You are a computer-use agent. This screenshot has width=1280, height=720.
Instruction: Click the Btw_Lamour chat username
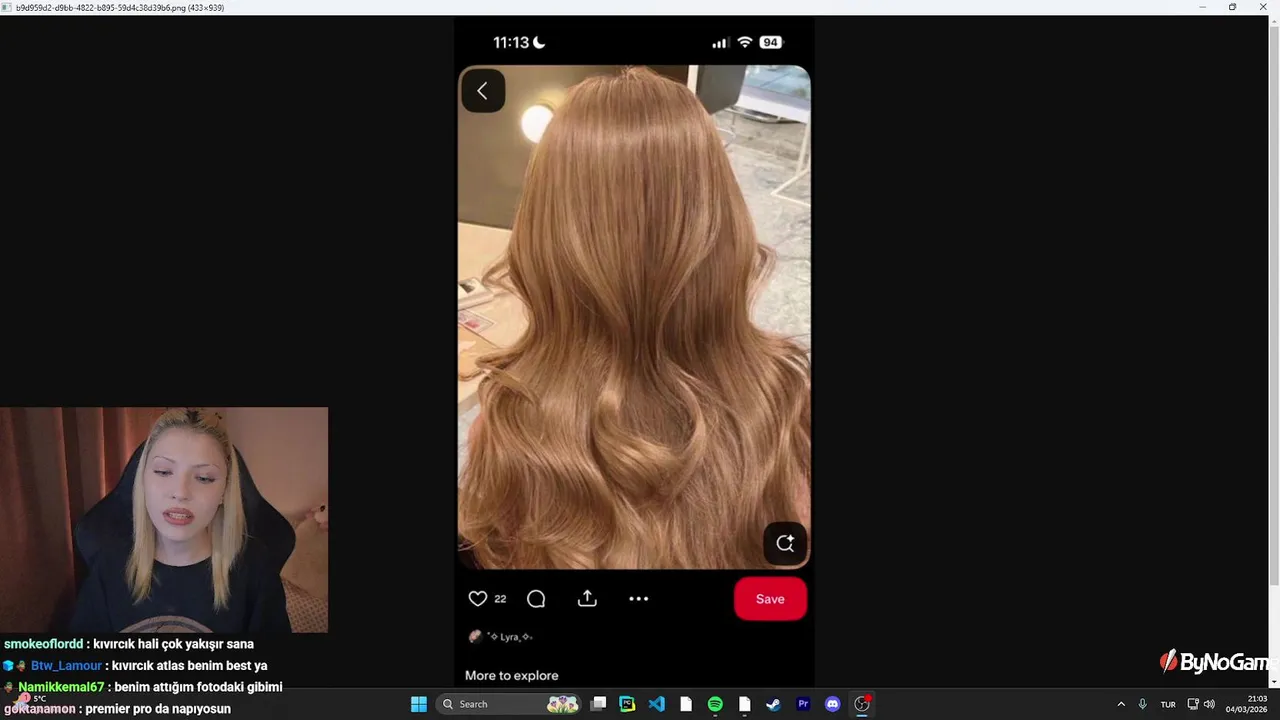pyautogui.click(x=66, y=666)
